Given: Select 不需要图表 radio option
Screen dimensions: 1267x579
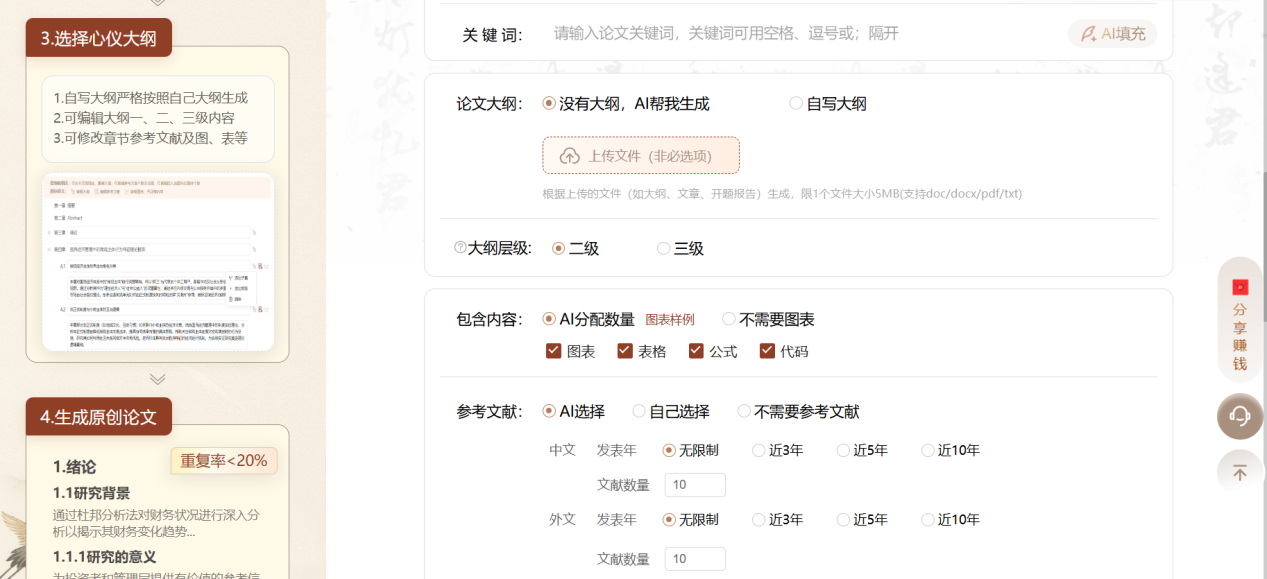Looking at the screenshot, I should (728, 319).
